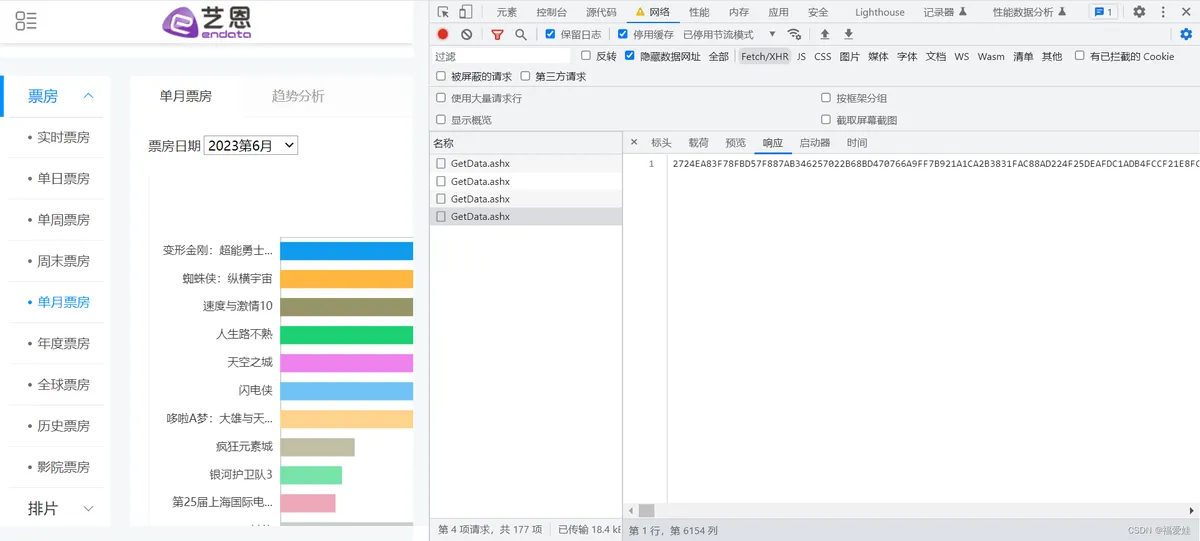Collapse the 票房 sidebar section
This screenshot has width=1200, height=541.
[88, 96]
